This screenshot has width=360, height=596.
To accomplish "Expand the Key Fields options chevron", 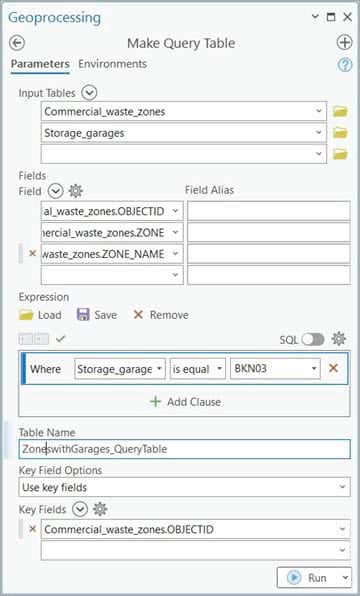I will click(x=80, y=509).
